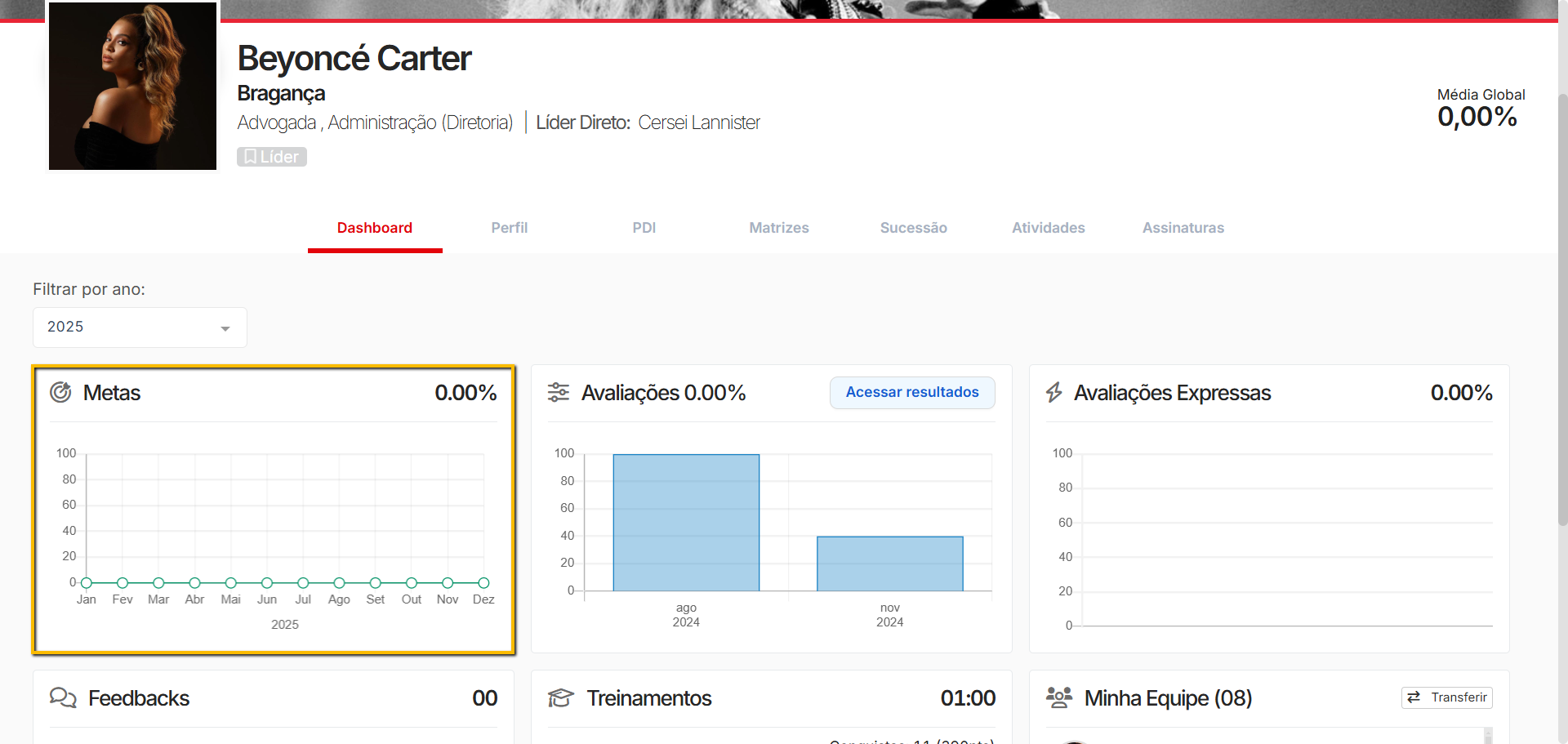1568x744 pixels.
Task: Click the Avaliações Expressas 0.00% value
Action: point(1461,393)
